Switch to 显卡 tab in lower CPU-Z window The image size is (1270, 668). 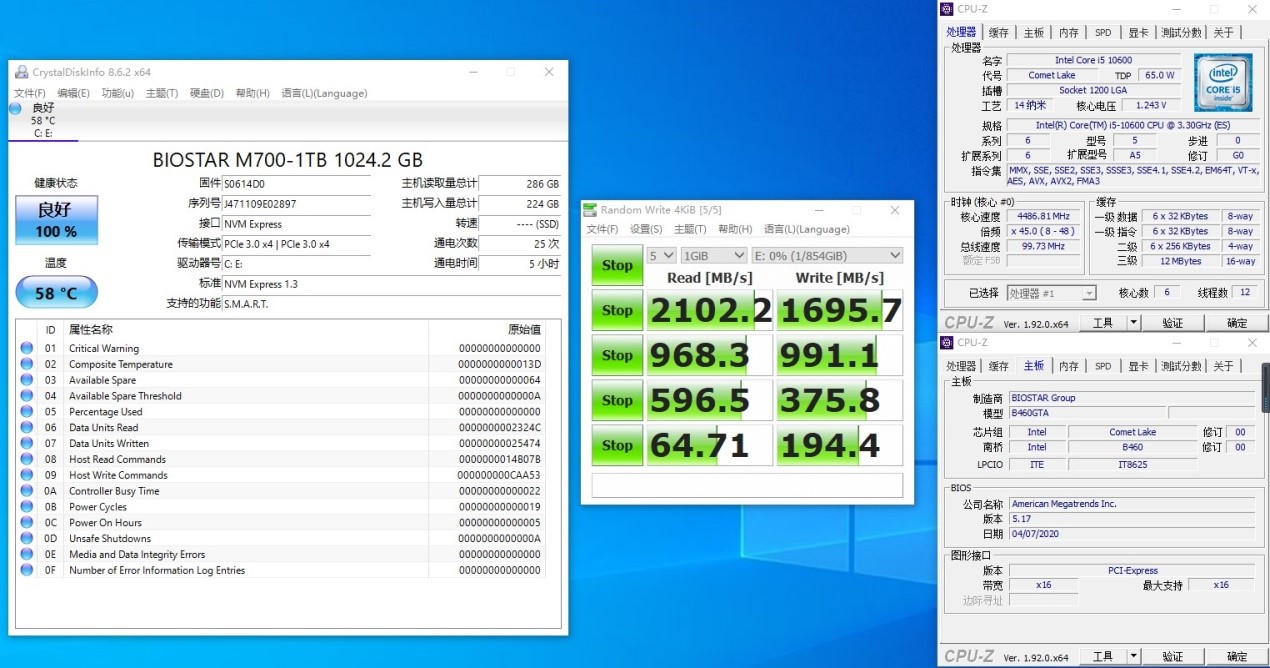(x=1138, y=366)
